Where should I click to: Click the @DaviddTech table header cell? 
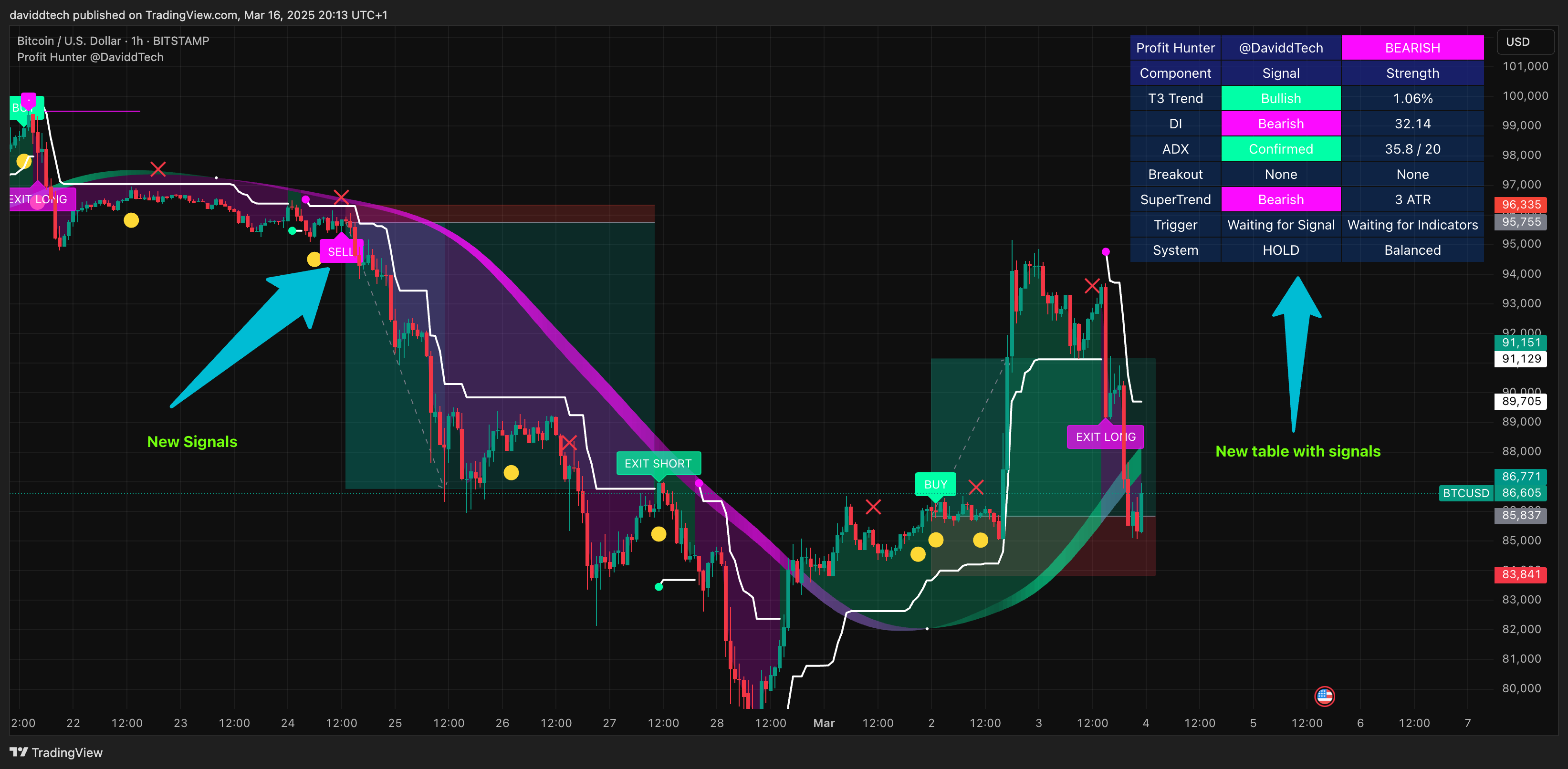(x=1281, y=47)
